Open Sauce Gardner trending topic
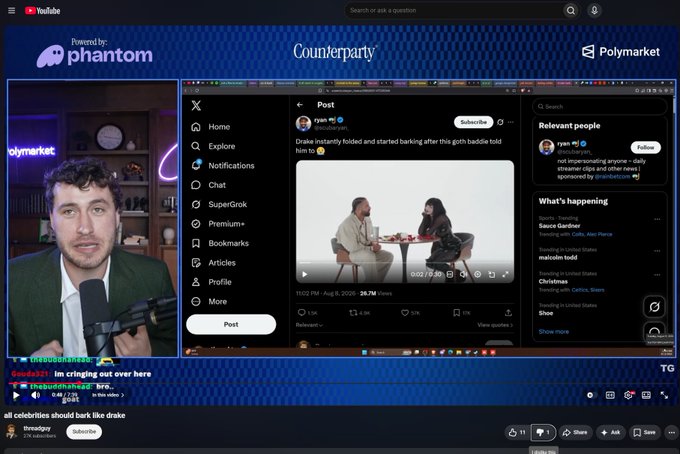Image resolution: width=680 pixels, height=454 pixels. (559, 226)
